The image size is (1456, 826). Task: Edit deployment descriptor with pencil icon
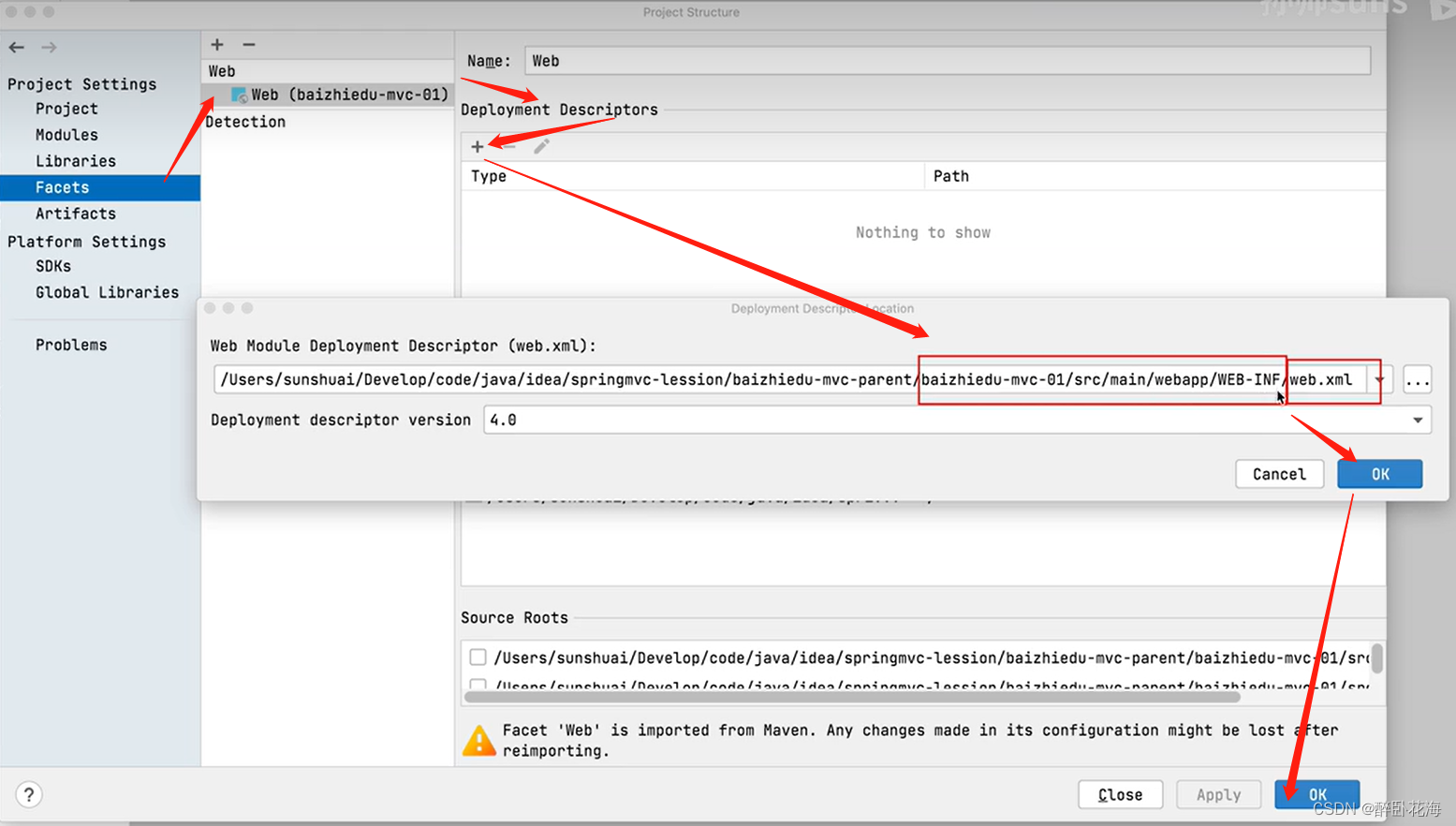[541, 146]
